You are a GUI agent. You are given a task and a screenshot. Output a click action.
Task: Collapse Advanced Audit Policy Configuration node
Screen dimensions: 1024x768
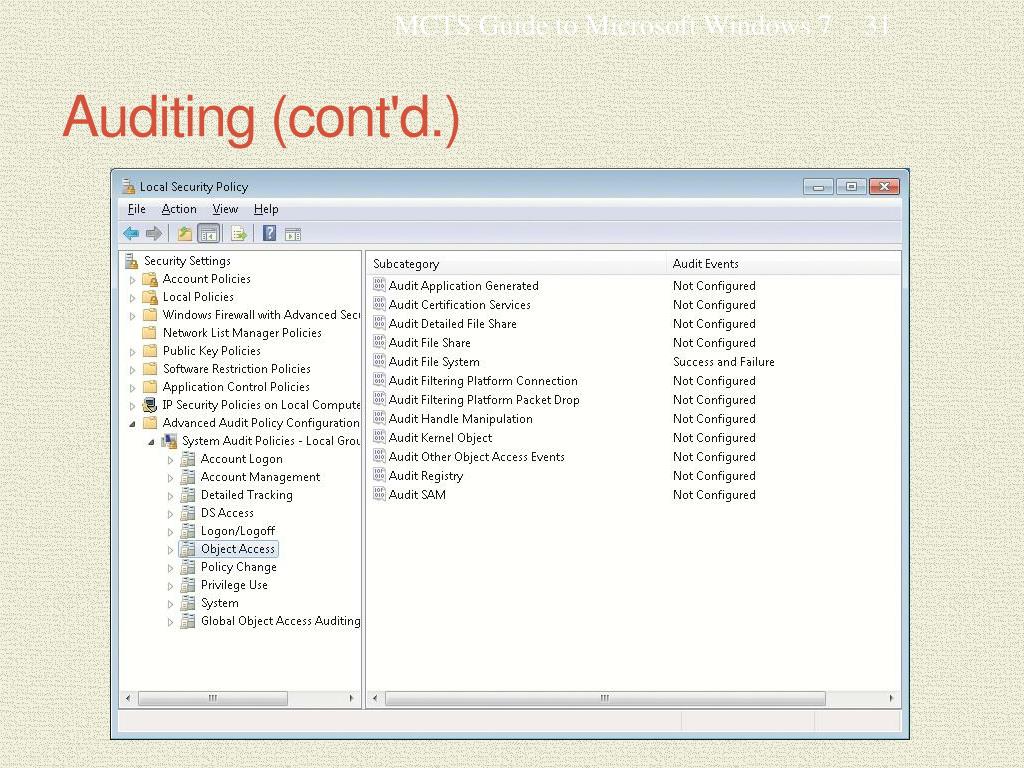coord(133,424)
